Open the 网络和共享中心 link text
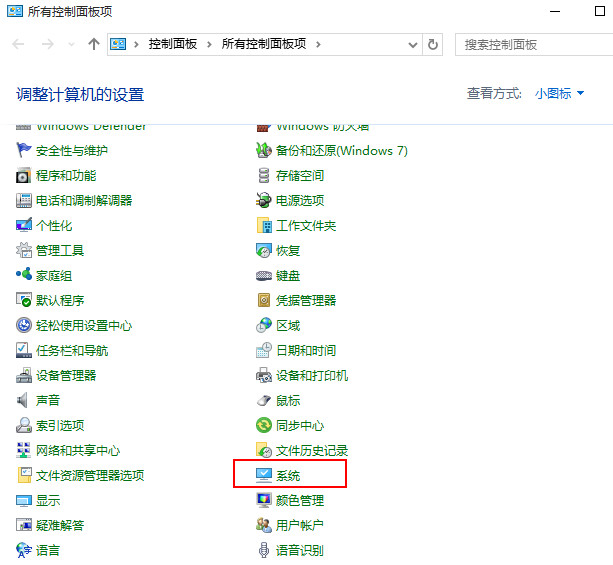Viewport: 613px width, 565px height. coord(78,451)
